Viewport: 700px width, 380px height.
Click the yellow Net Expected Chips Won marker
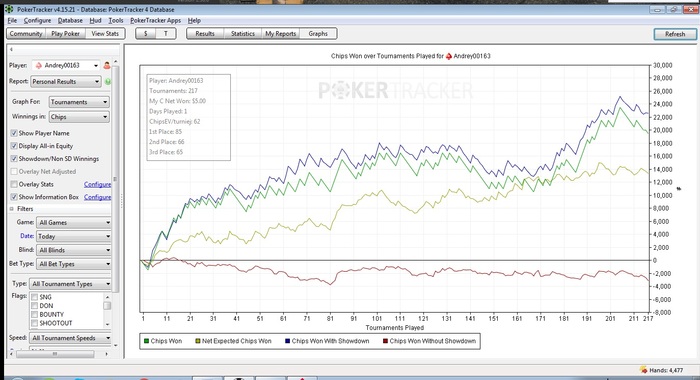pyautogui.click(x=197, y=341)
